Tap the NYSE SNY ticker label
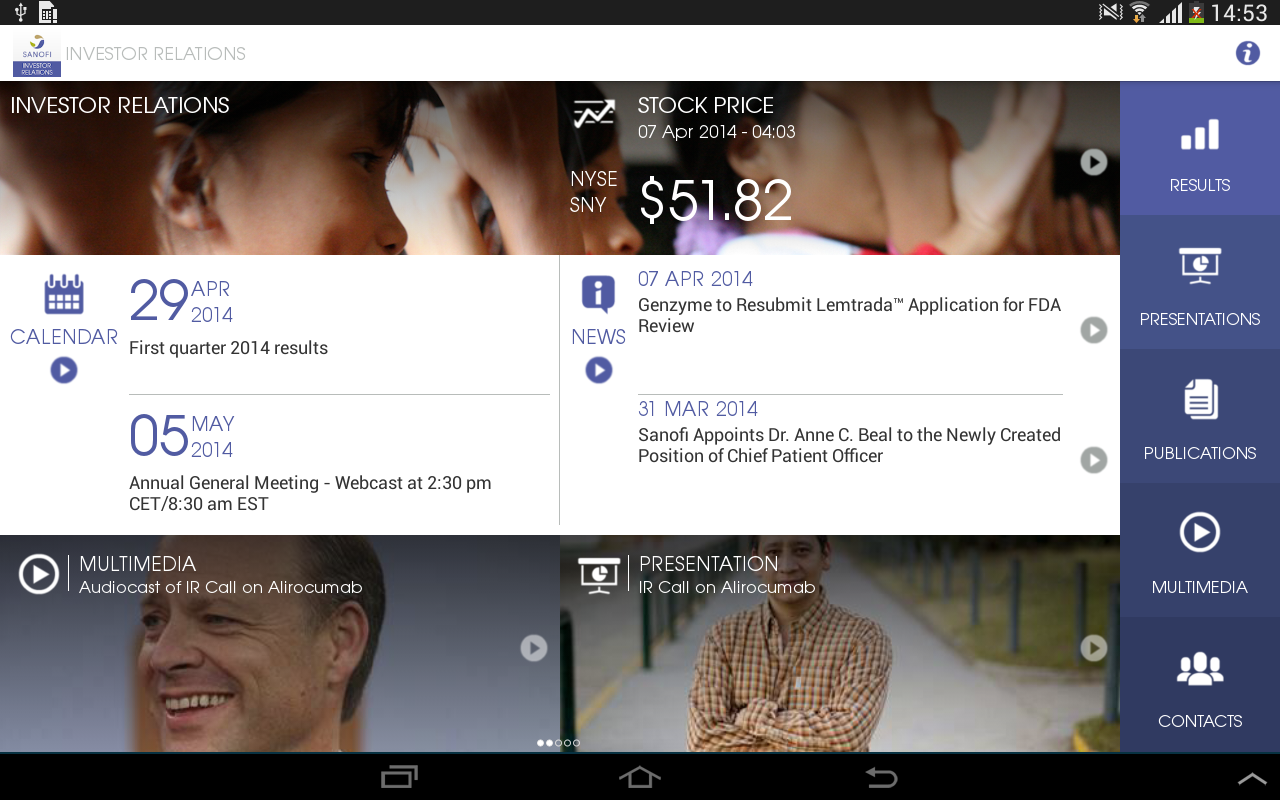This screenshot has height=800, width=1280. (x=594, y=192)
